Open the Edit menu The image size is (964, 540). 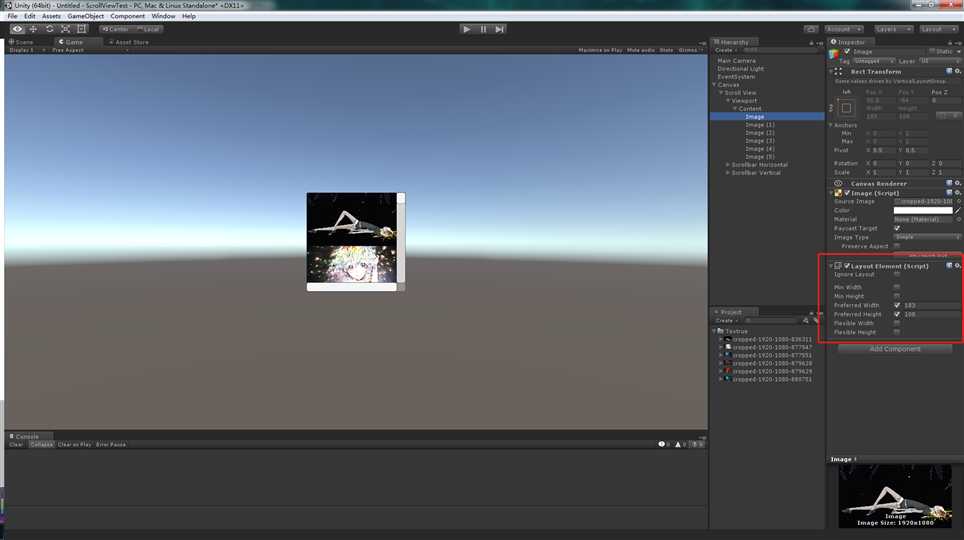coord(30,16)
